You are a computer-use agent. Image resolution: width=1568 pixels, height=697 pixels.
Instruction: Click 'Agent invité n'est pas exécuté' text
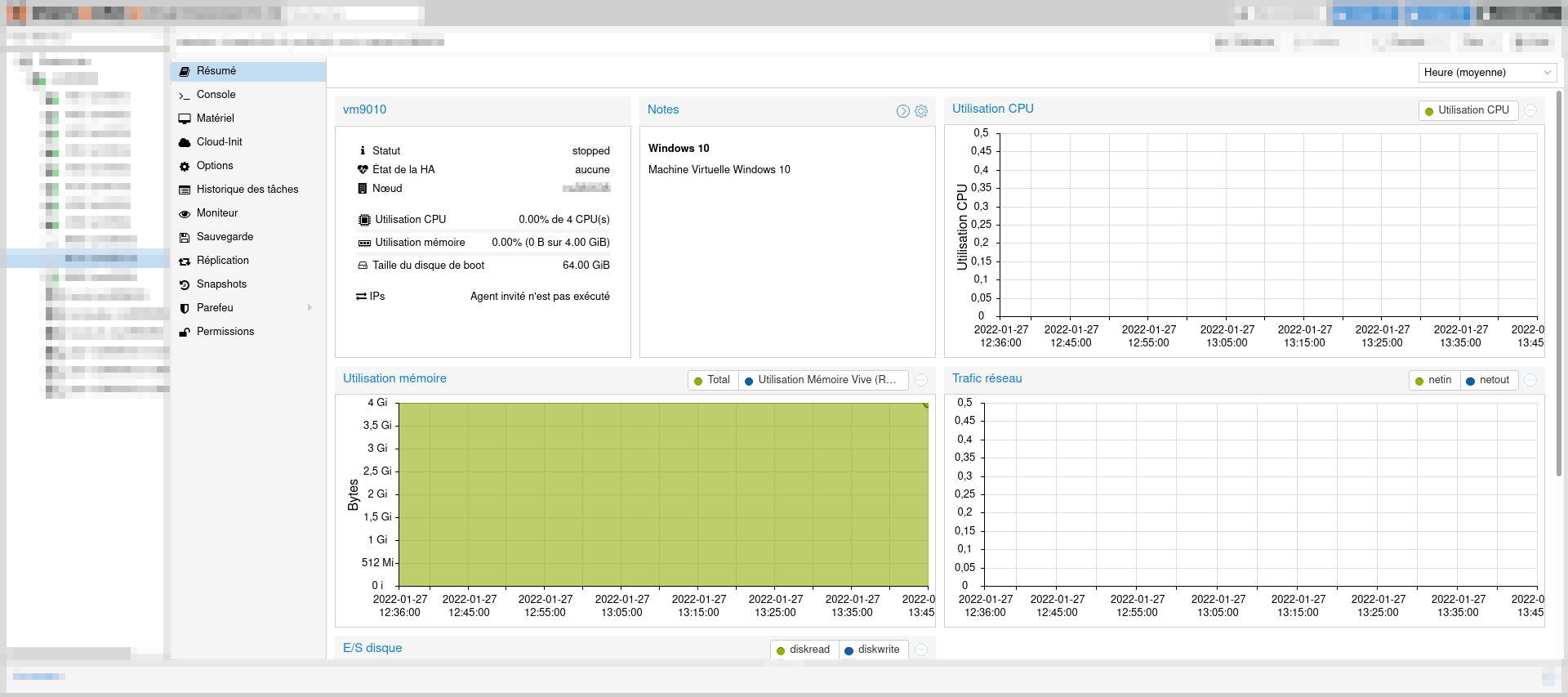[540, 297]
